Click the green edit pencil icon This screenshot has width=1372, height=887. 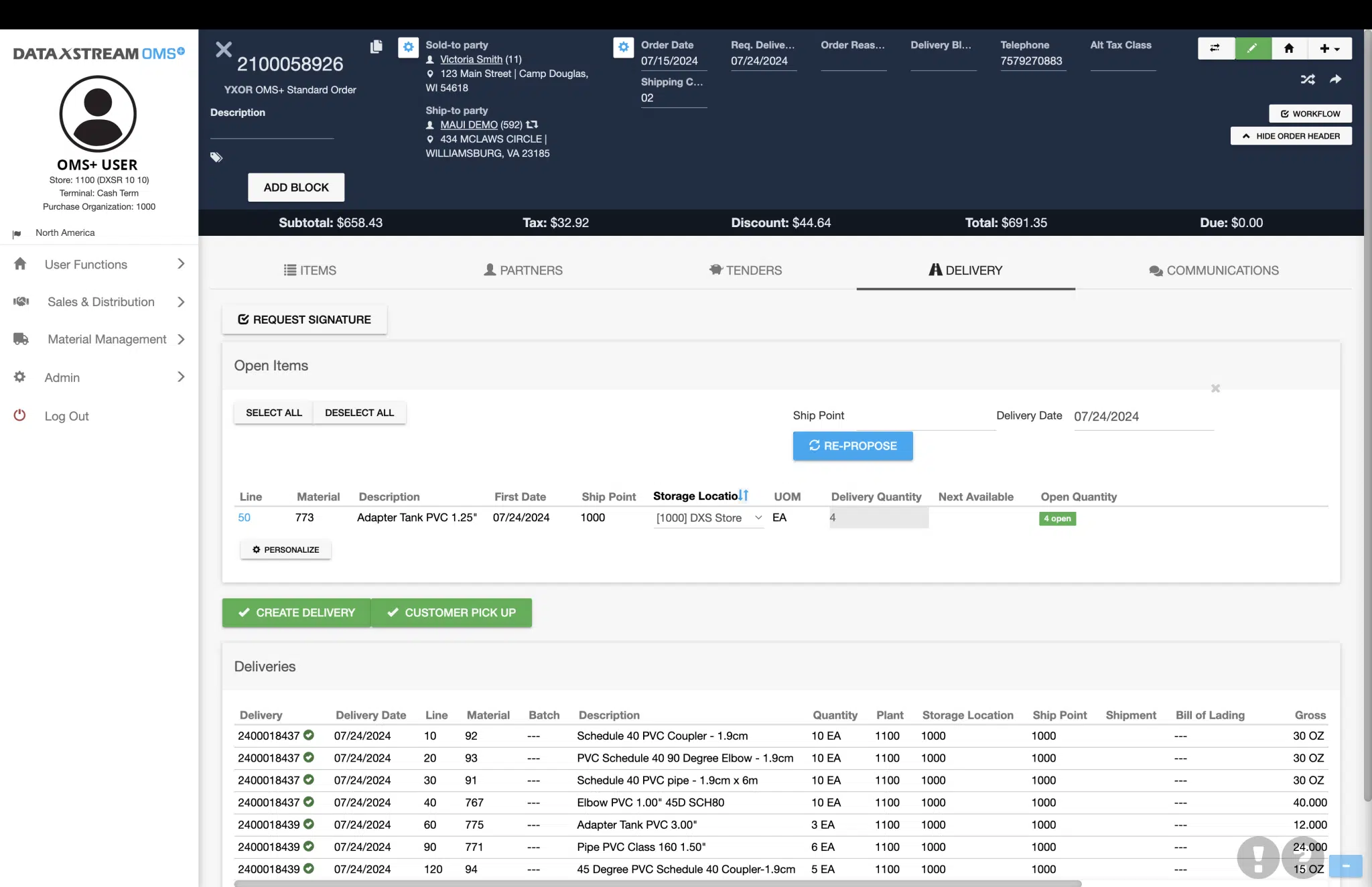tap(1252, 48)
